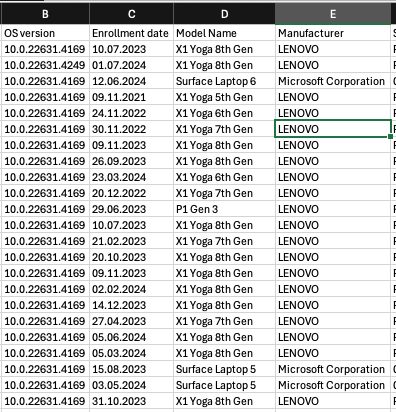Click X1 Yoga 7th Gen in the 27.04.2023 row
This screenshot has height=412, width=396.
pyautogui.click(x=225, y=321)
